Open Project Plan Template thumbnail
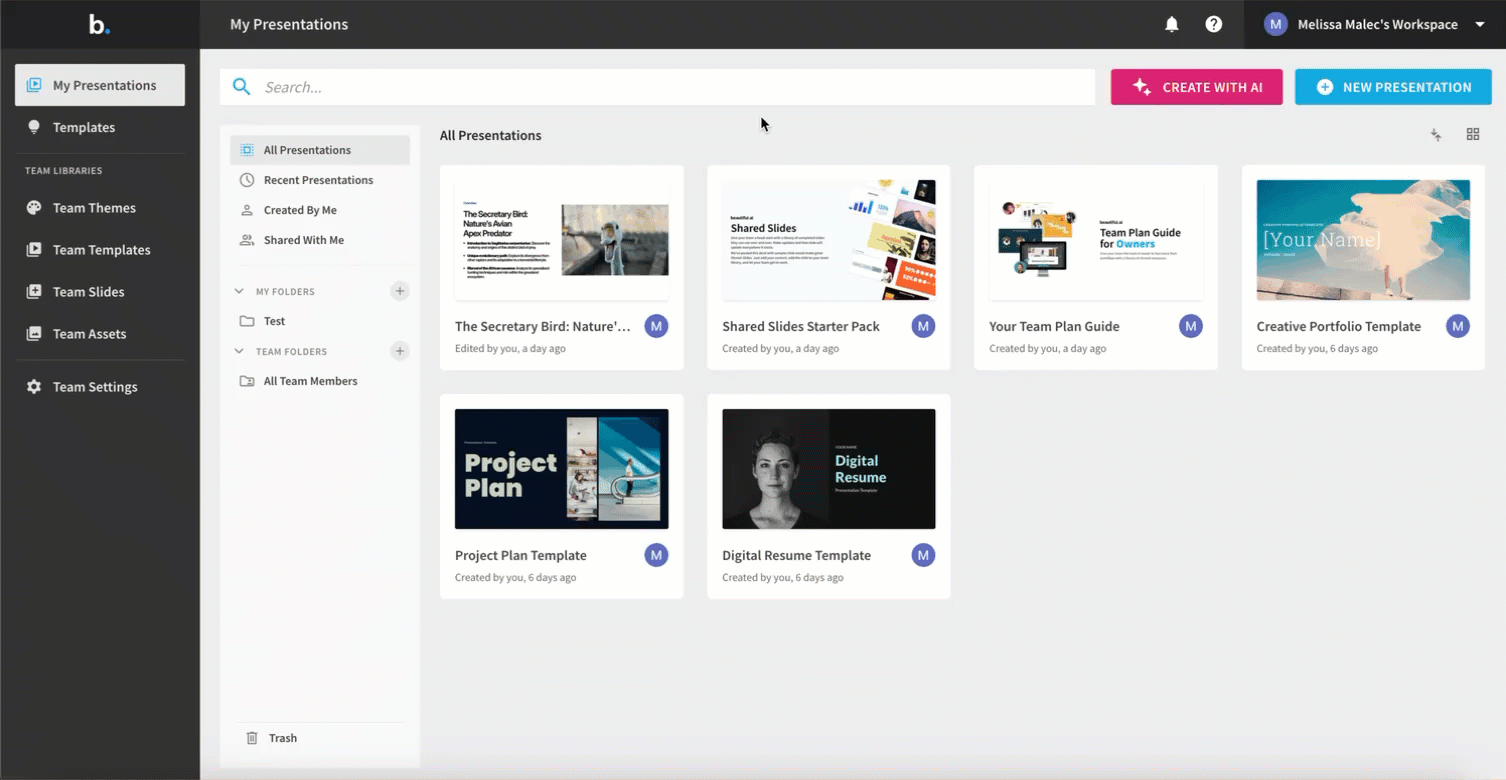This screenshot has height=780, width=1506. tap(562, 469)
